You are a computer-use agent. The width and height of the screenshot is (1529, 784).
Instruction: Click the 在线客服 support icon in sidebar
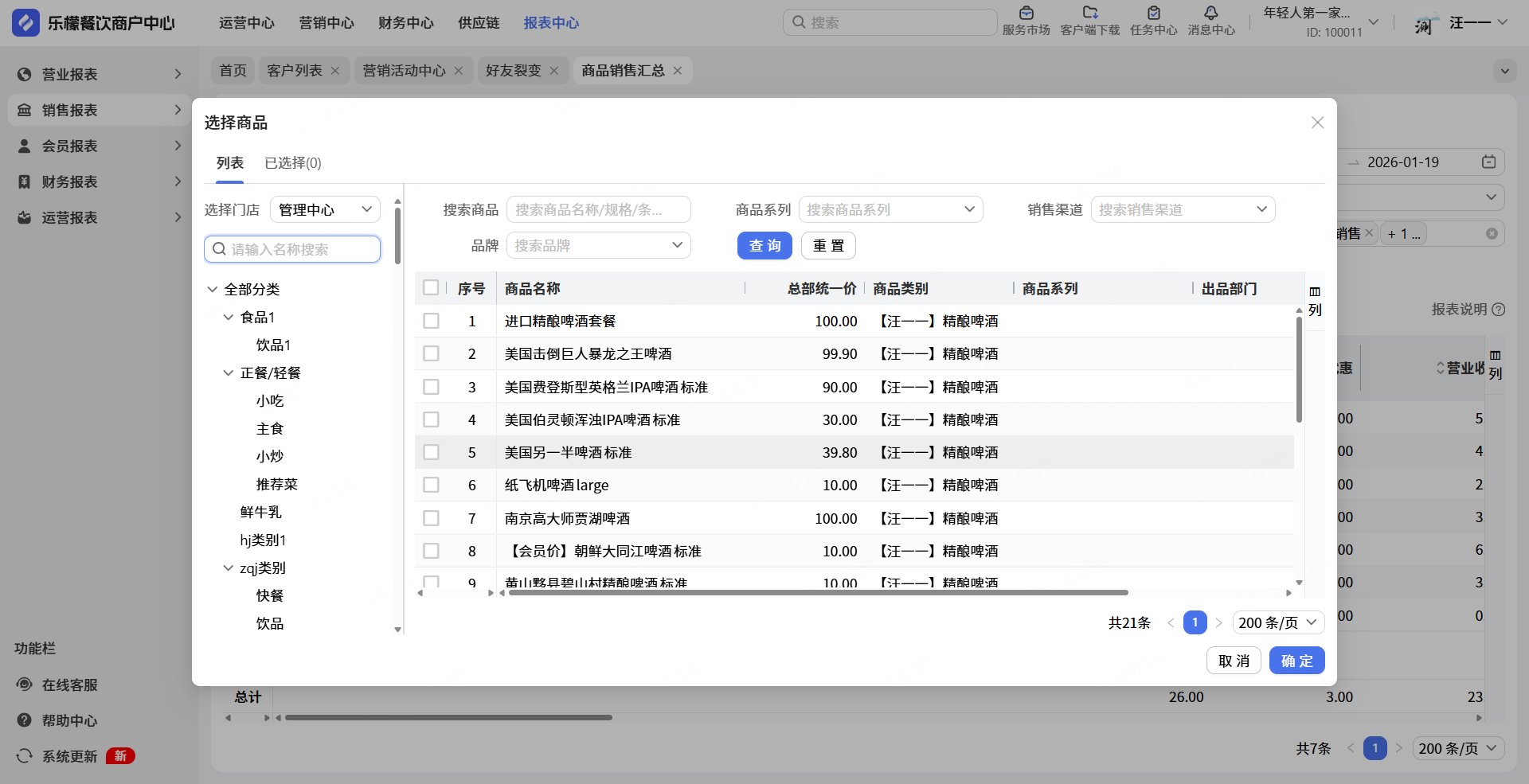pos(25,685)
